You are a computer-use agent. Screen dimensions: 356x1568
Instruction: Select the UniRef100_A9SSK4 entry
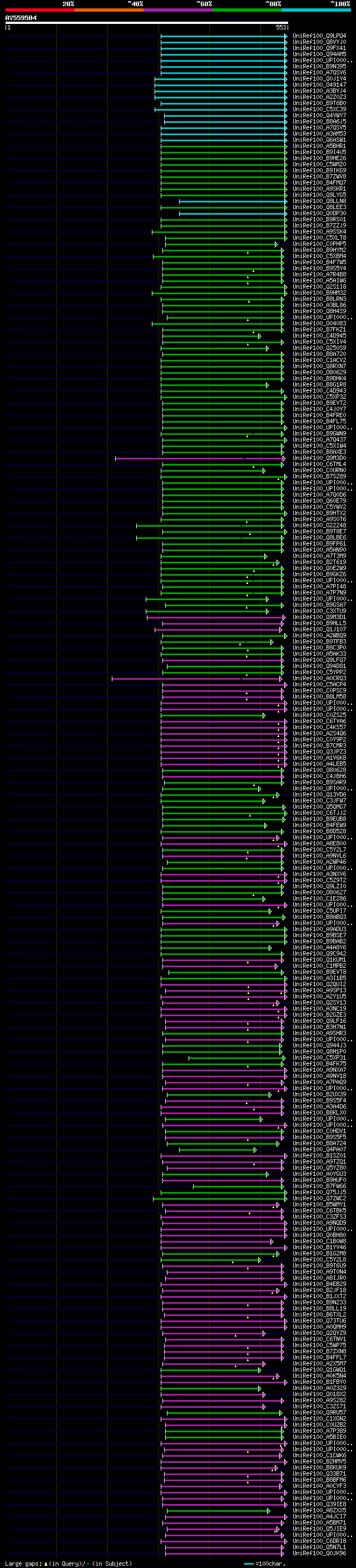click(319, 231)
